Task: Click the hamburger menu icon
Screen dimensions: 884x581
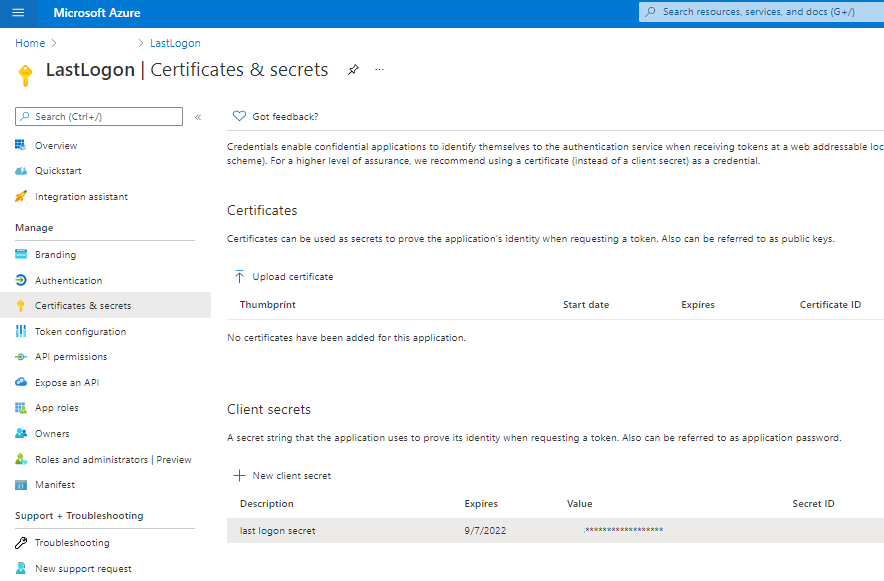Action: coord(17,13)
